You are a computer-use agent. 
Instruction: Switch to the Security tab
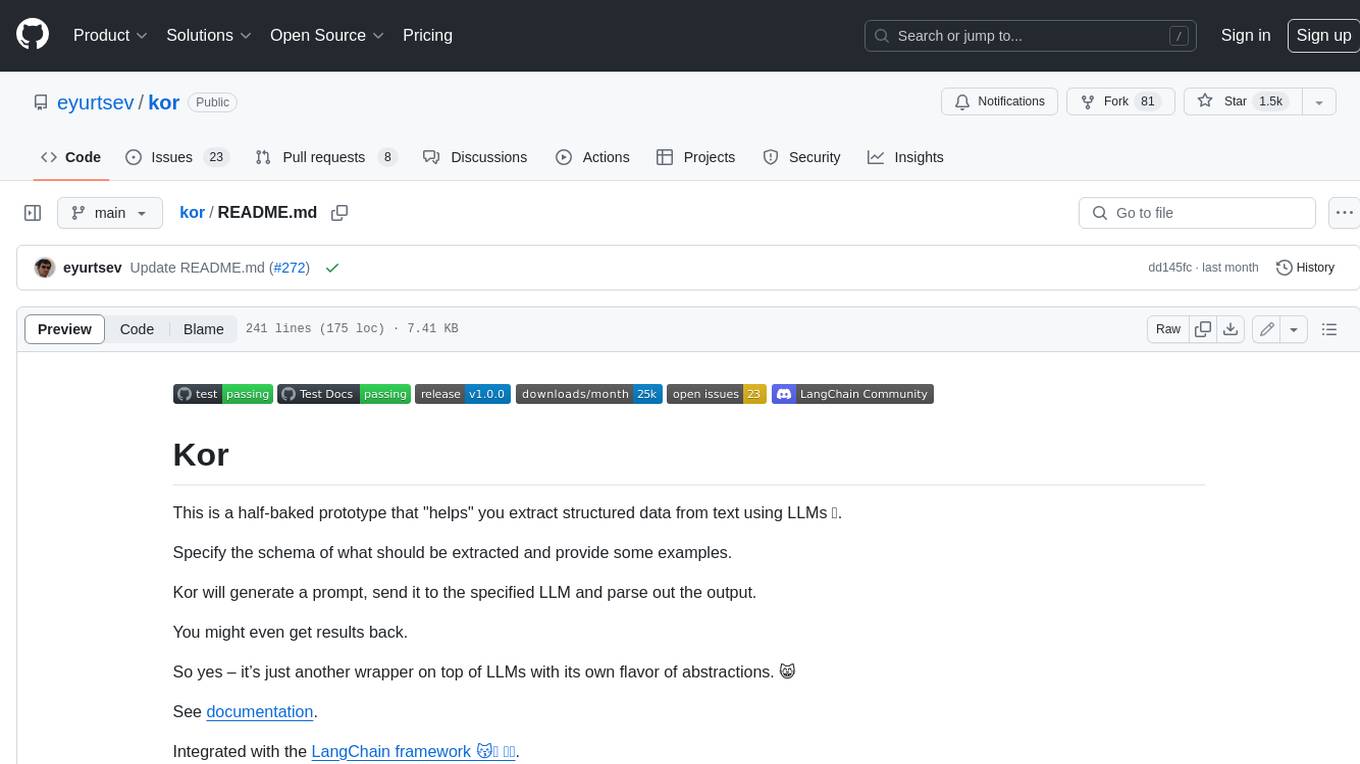pyautogui.click(x=802, y=157)
